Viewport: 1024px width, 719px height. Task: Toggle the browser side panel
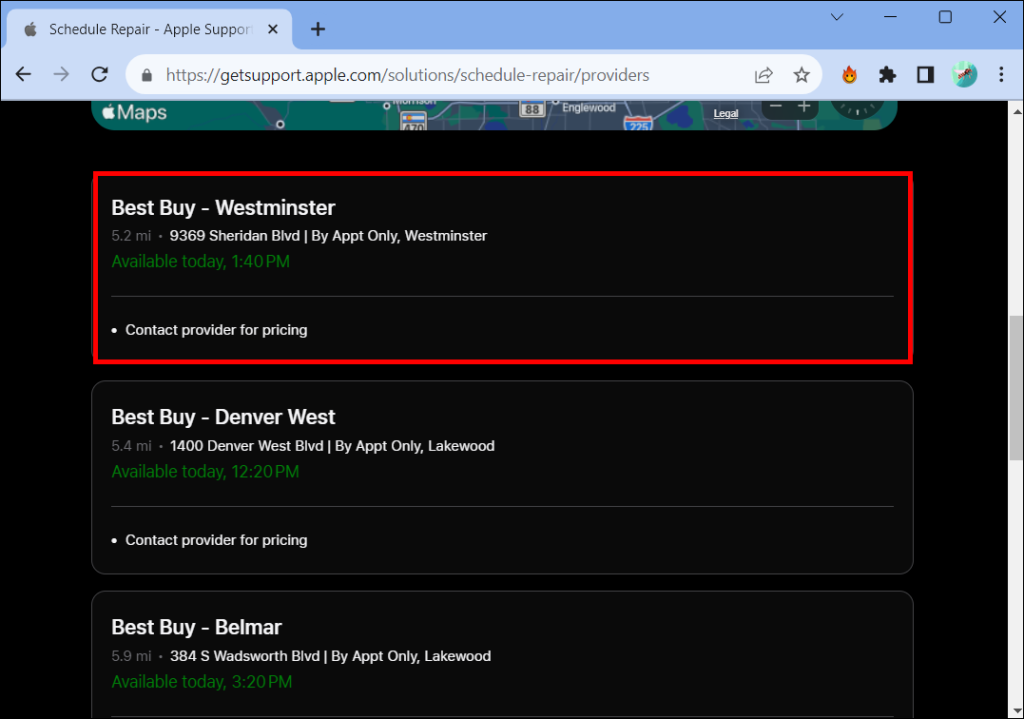[x=925, y=75]
